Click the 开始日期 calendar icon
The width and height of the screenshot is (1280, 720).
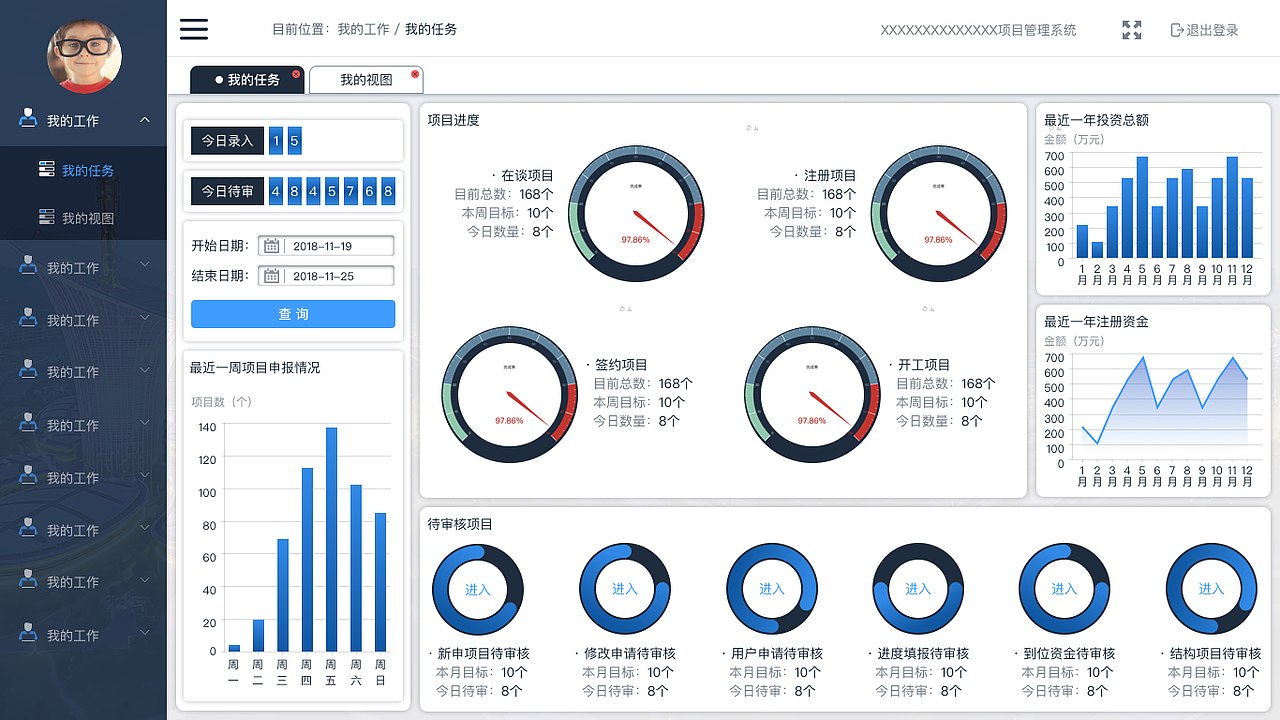pos(271,246)
